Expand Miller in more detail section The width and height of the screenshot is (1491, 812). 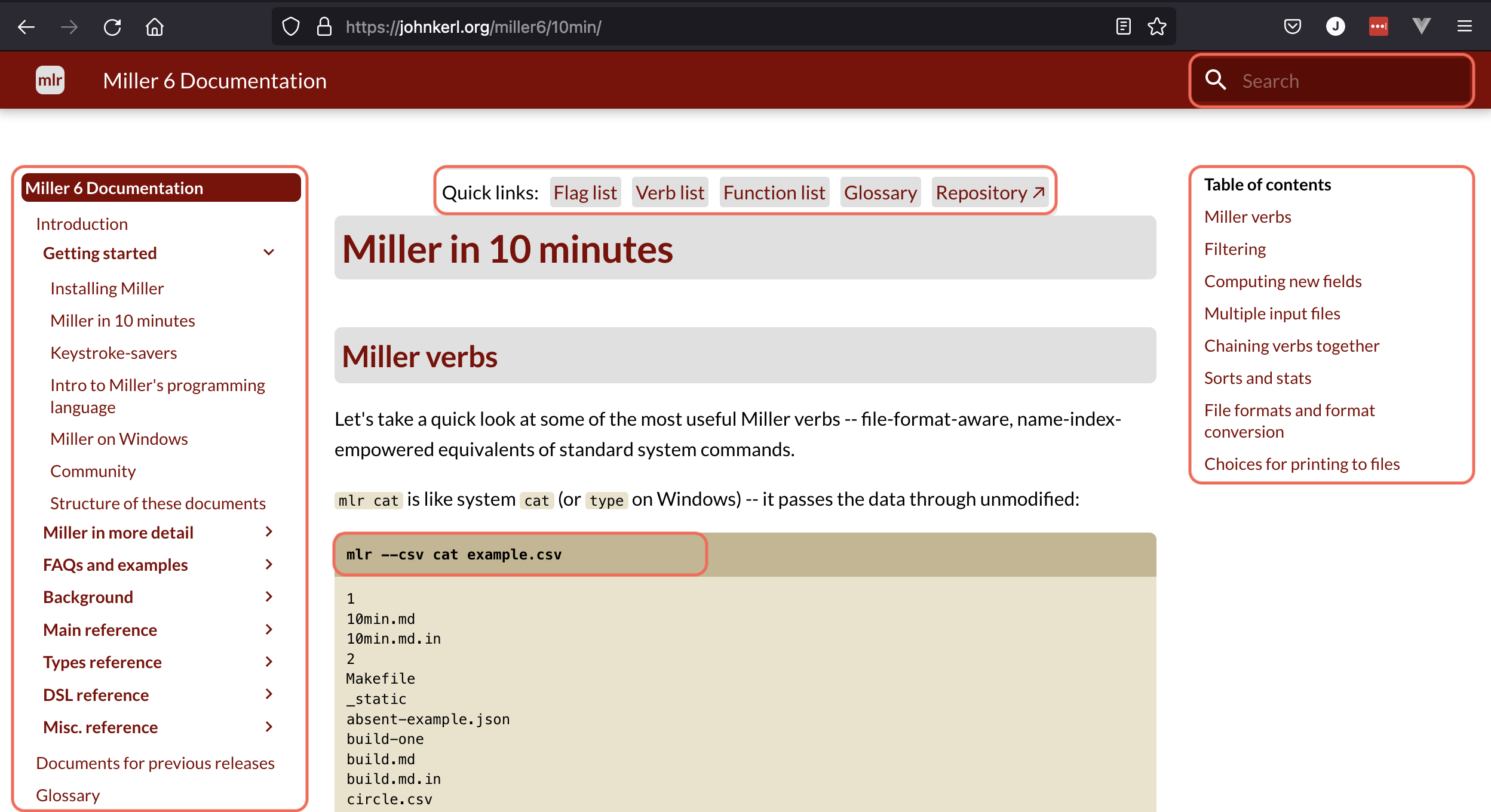[x=269, y=532]
